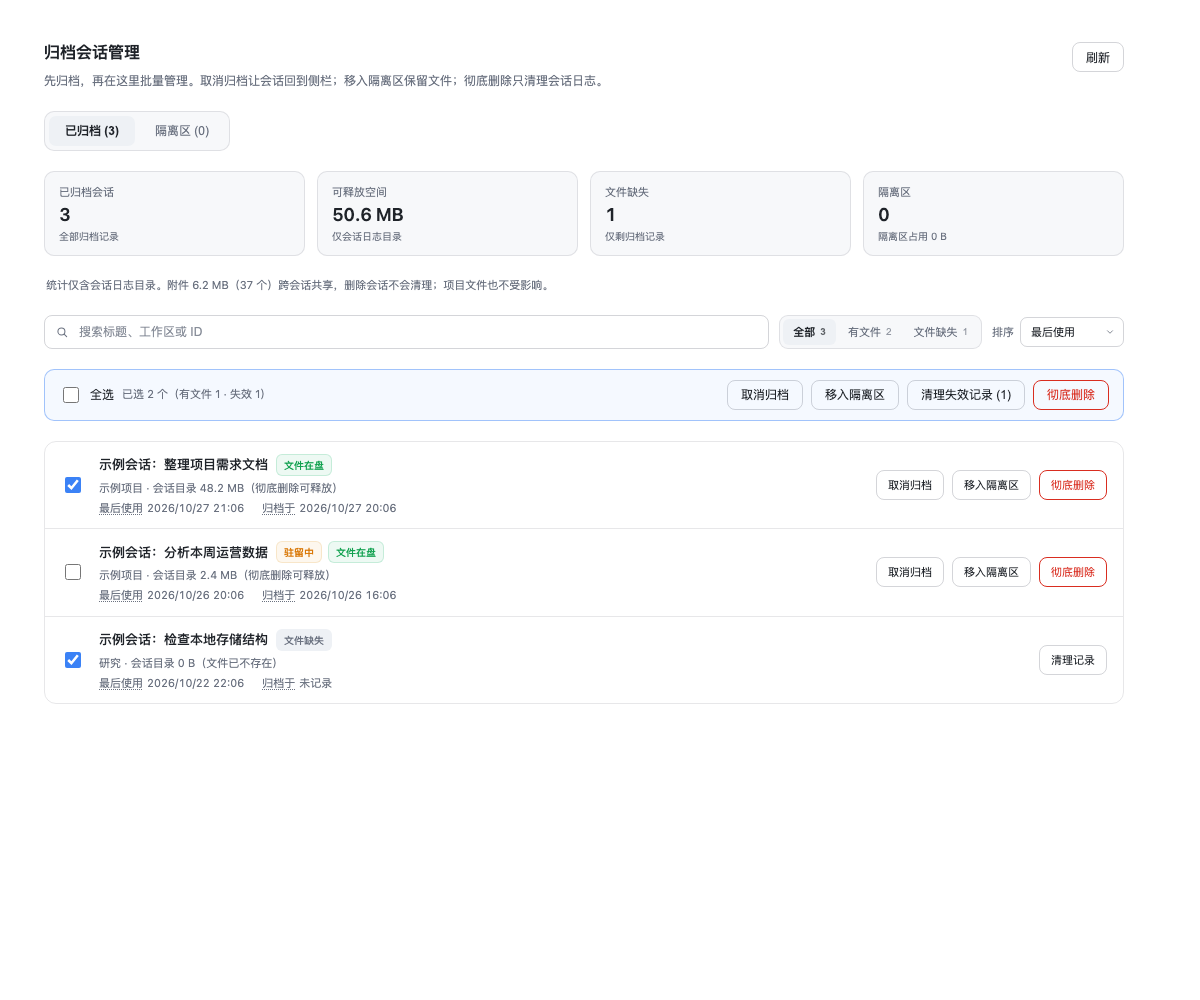Viewport: 1200px width, 1000px height.
Task: Click the 刷新 button
Action: [x=1097, y=57]
